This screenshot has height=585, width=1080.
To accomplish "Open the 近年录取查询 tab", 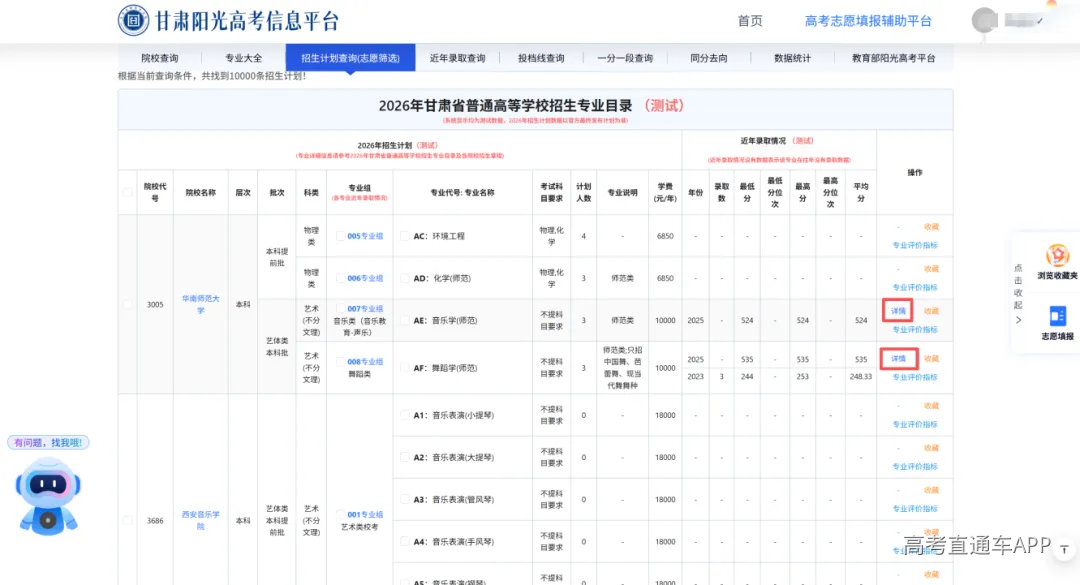I will pyautogui.click(x=457, y=58).
